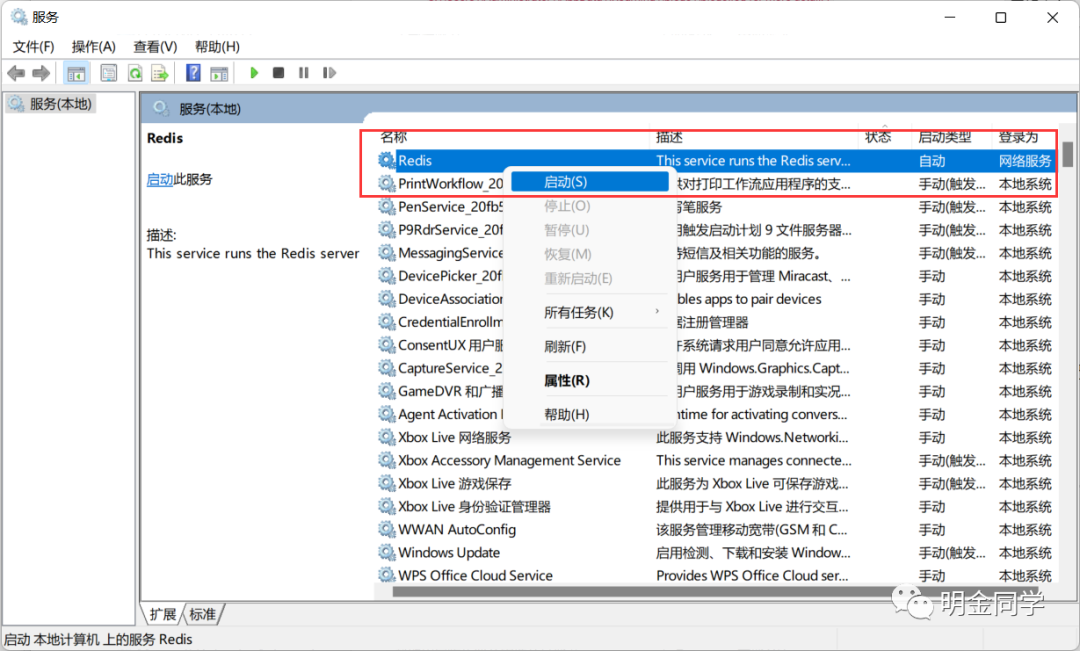Viewport: 1080px width, 651px height.
Task: Toggle the action pane visibility
Action: coord(218,72)
